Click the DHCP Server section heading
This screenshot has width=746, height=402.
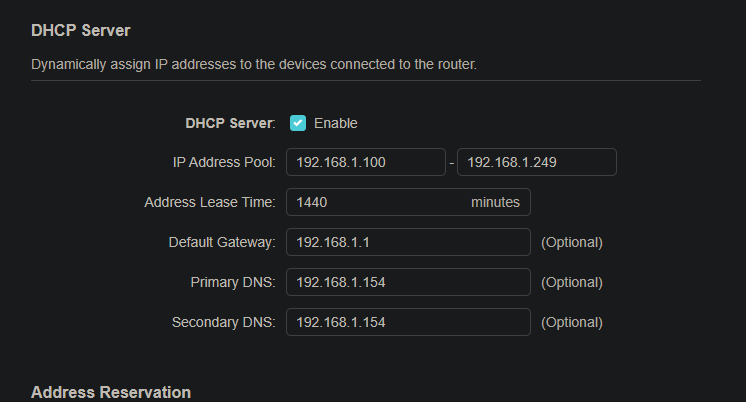click(80, 30)
